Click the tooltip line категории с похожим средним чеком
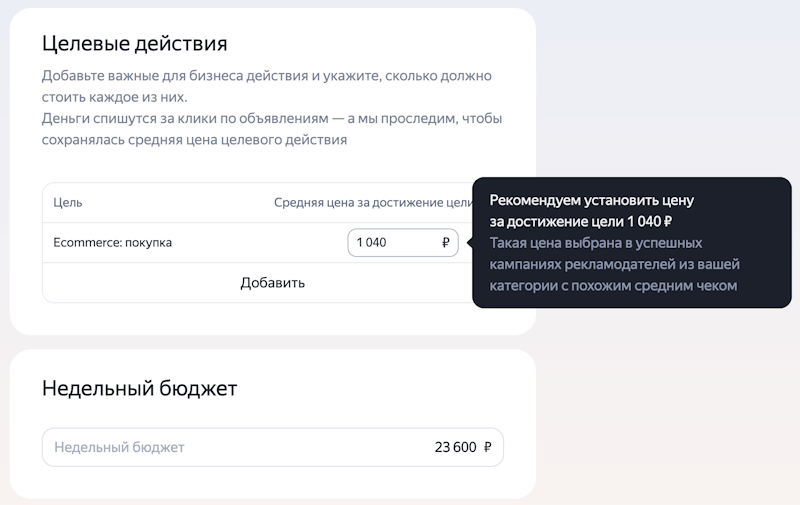 click(613, 286)
